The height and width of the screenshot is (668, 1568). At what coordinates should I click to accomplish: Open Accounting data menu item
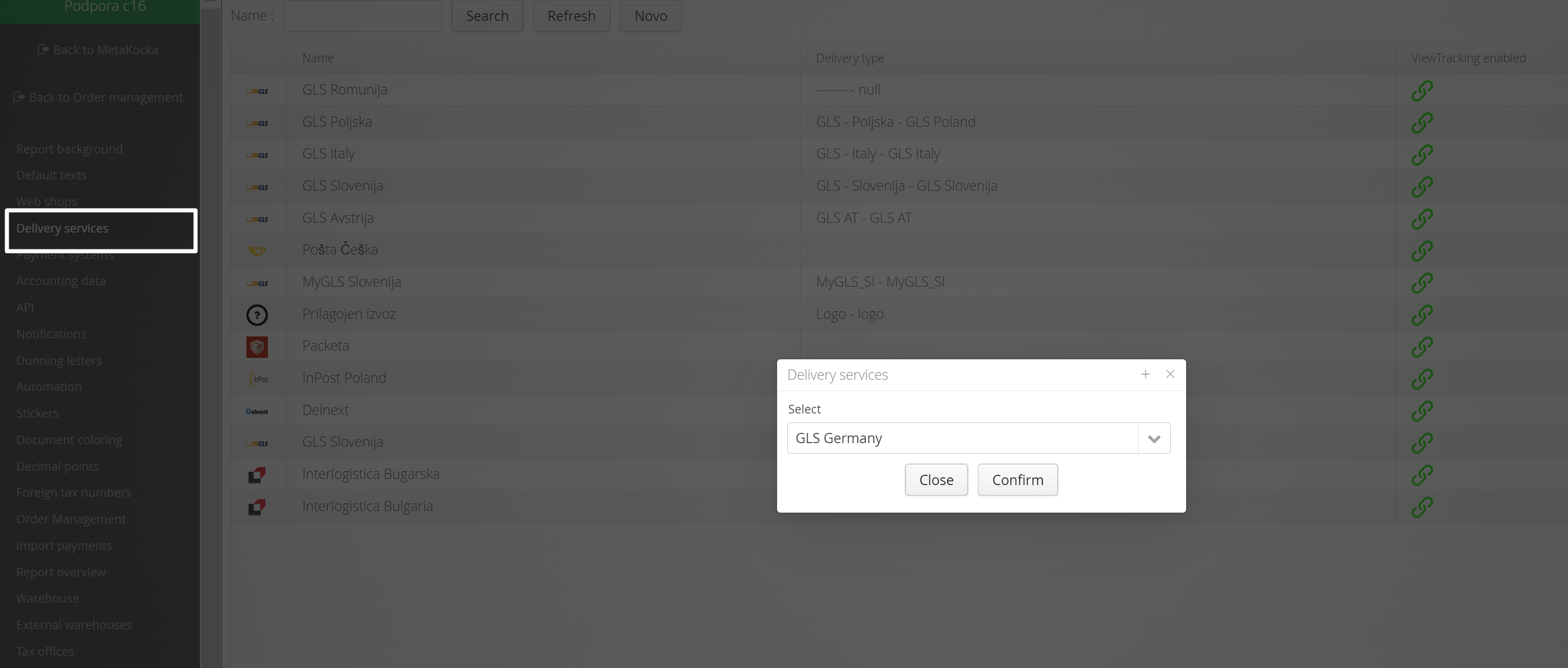pyautogui.click(x=61, y=281)
